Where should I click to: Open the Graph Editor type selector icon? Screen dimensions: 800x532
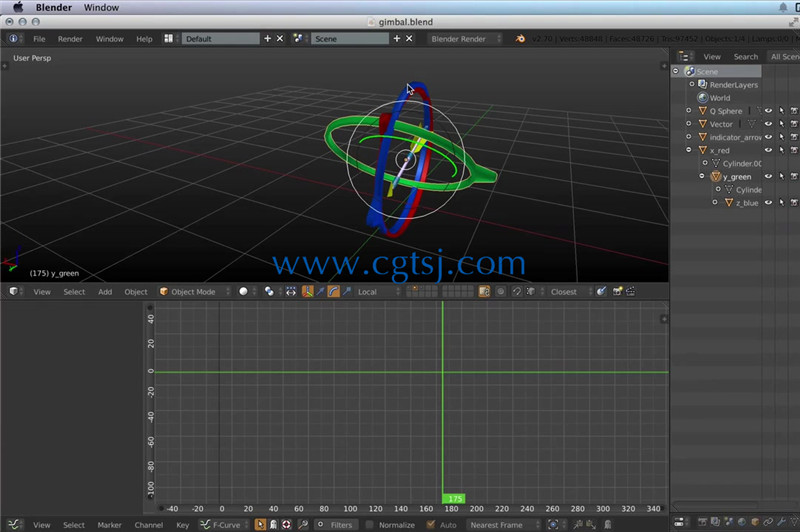coord(13,524)
